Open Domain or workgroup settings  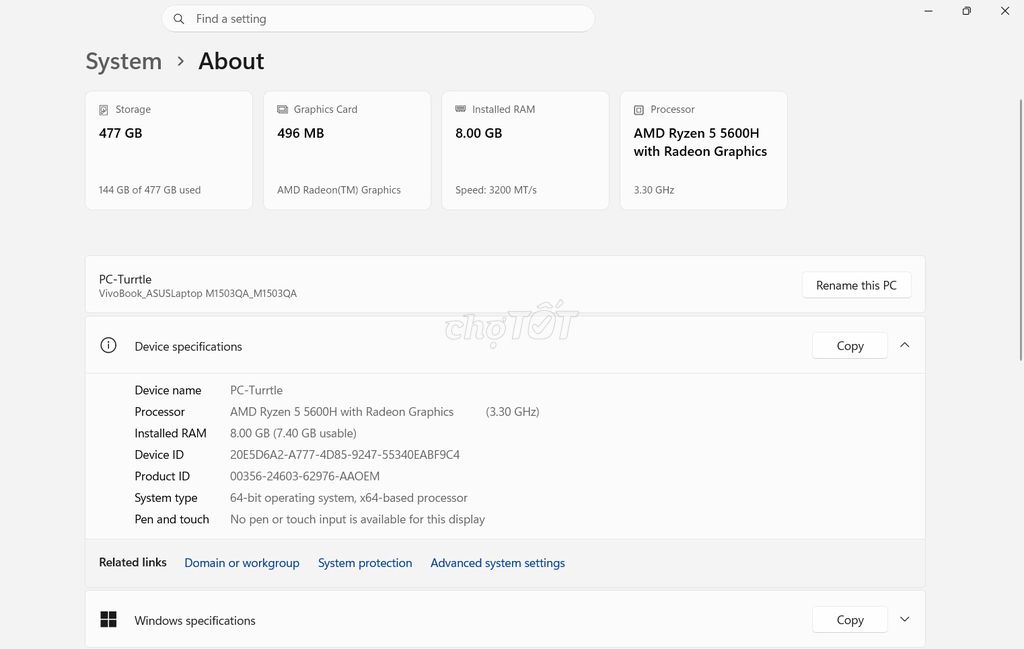pos(242,563)
